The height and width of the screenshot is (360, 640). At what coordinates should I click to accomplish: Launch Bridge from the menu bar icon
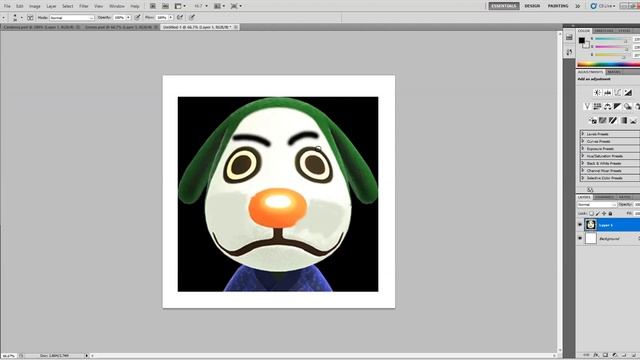tap(153, 6)
